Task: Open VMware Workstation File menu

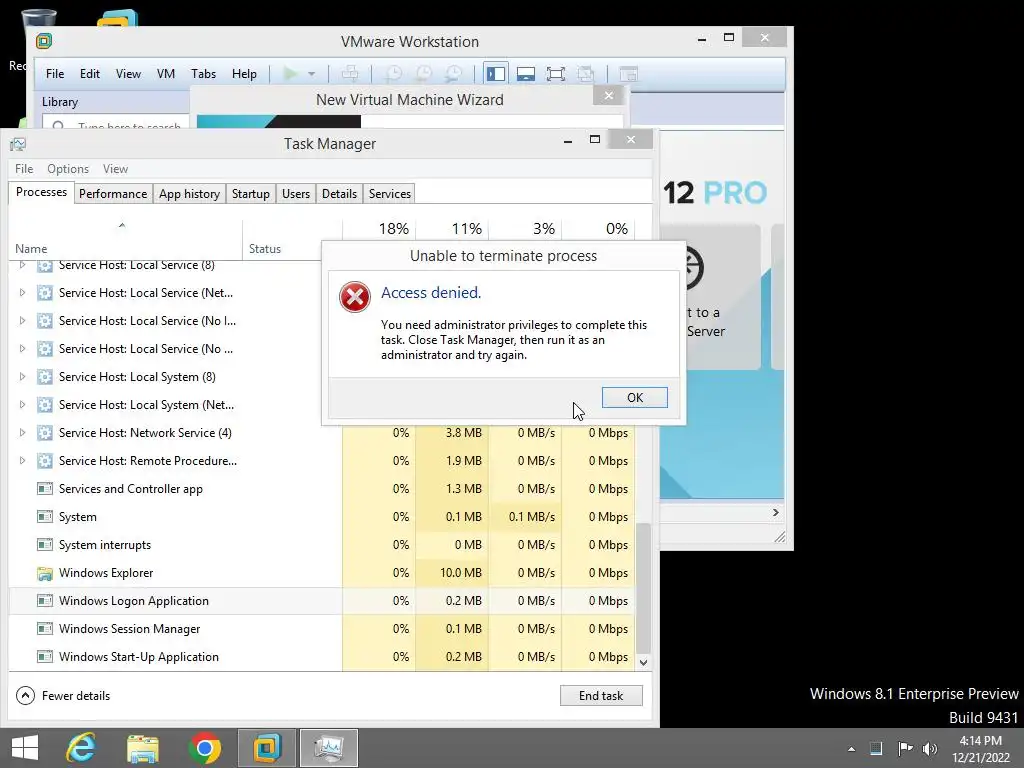Action: [x=55, y=74]
